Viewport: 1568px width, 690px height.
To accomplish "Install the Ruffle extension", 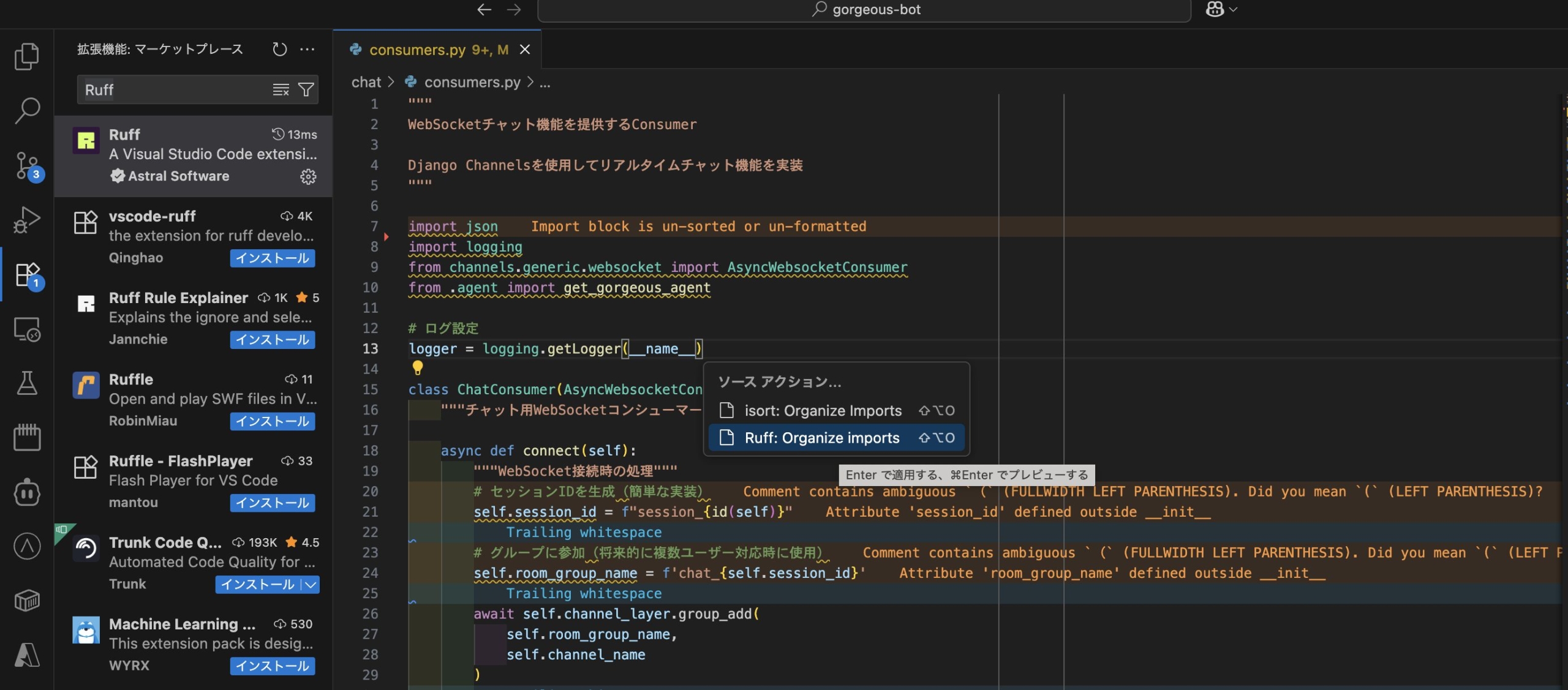I will click(x=273, y=421).
